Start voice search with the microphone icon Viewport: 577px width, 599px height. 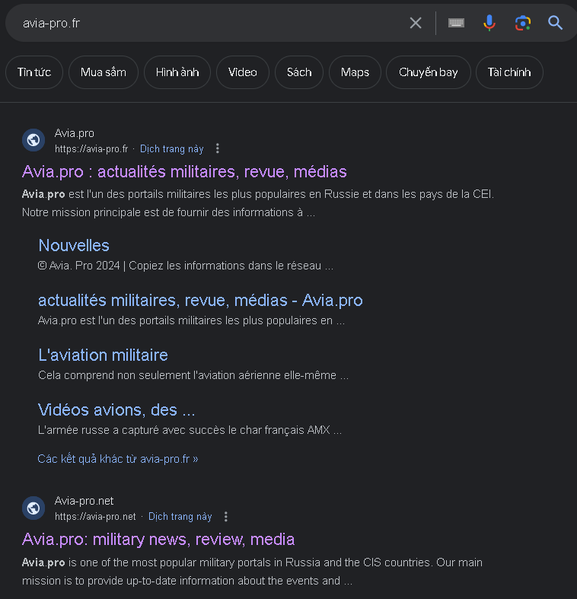tap(489, 23)
